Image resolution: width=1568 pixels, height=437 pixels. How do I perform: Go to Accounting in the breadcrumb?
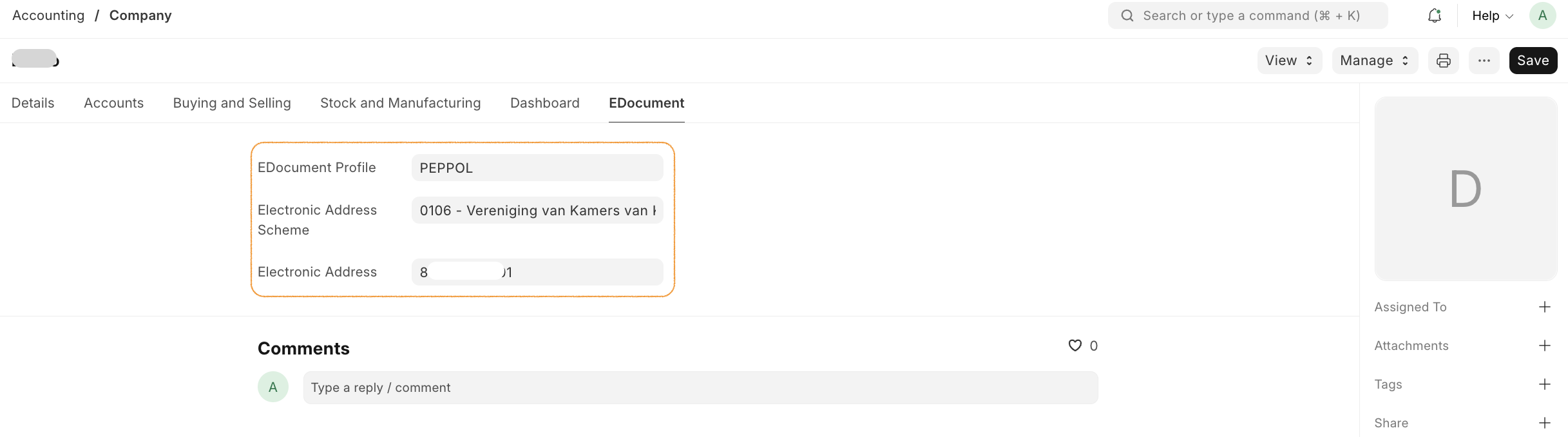(x=48, y=15)
